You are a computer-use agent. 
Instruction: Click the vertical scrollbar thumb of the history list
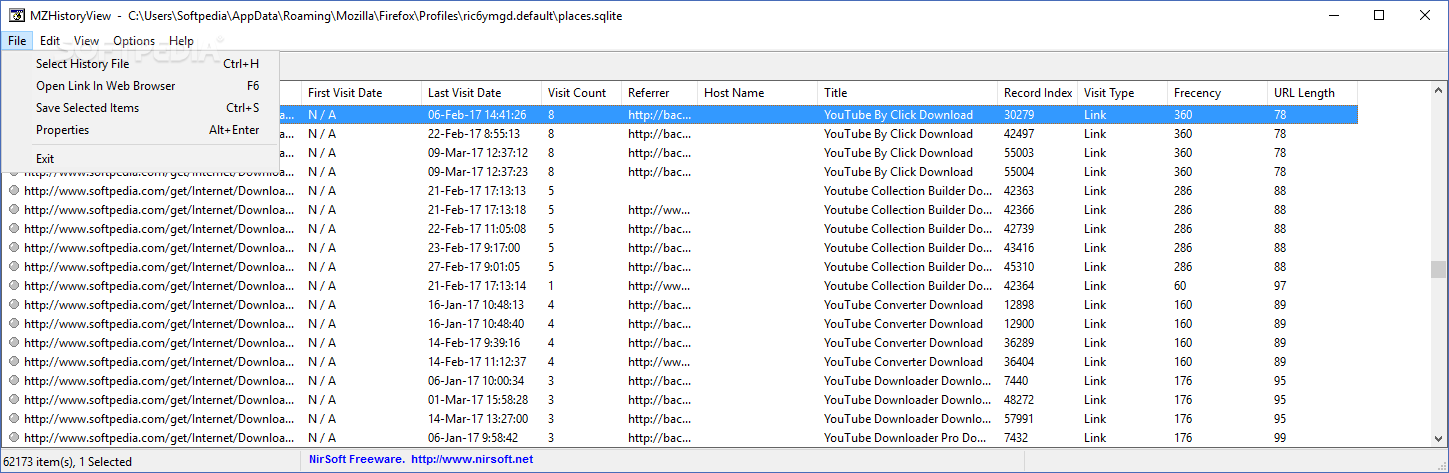(1438, 270)
